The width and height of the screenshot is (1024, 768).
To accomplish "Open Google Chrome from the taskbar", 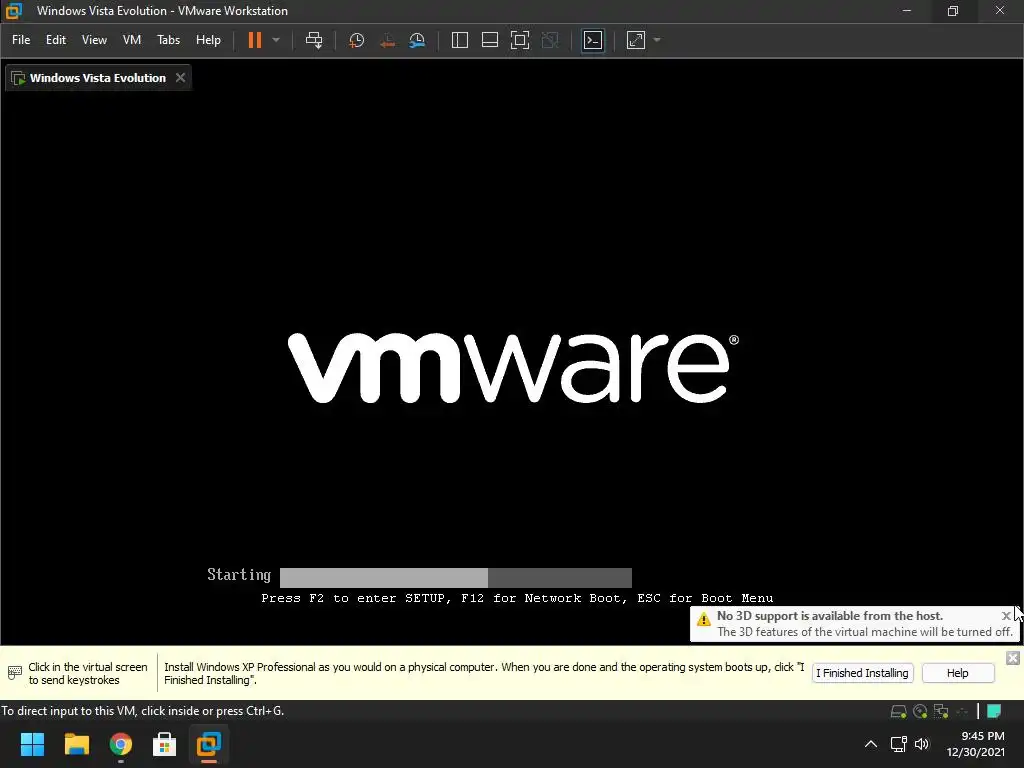I will pyautogui.click(x=121, y=744).
